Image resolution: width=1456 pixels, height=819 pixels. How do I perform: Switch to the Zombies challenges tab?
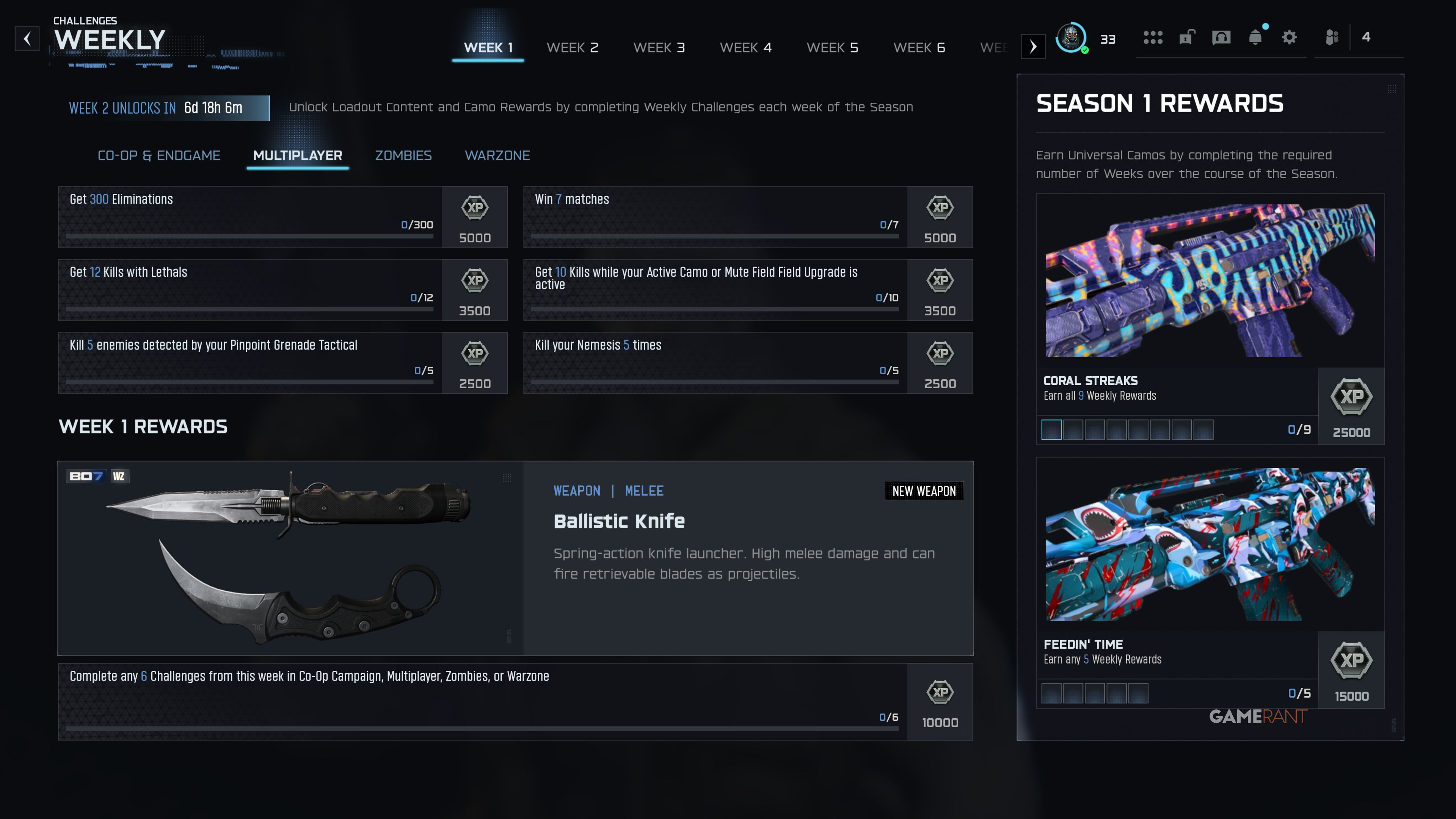[403, 155]
